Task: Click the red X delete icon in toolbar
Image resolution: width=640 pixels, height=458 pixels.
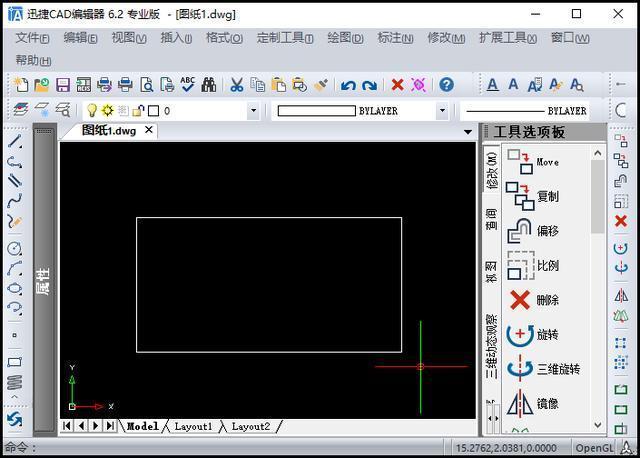Action: (397, 85)
